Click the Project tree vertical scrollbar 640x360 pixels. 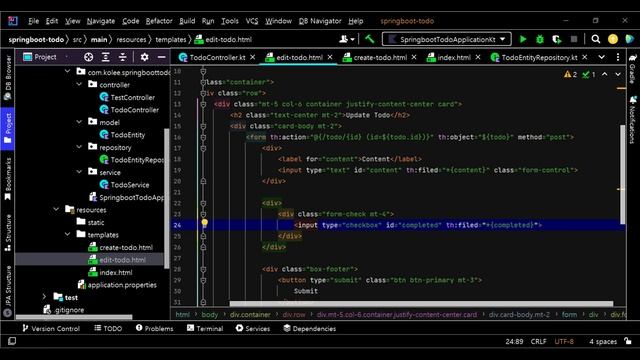click(x=166, y=198)
